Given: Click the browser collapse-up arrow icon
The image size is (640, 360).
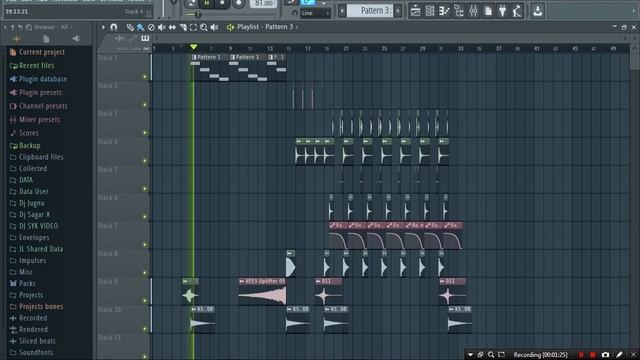Looking at the screenshot, I should tap(13, 27).
